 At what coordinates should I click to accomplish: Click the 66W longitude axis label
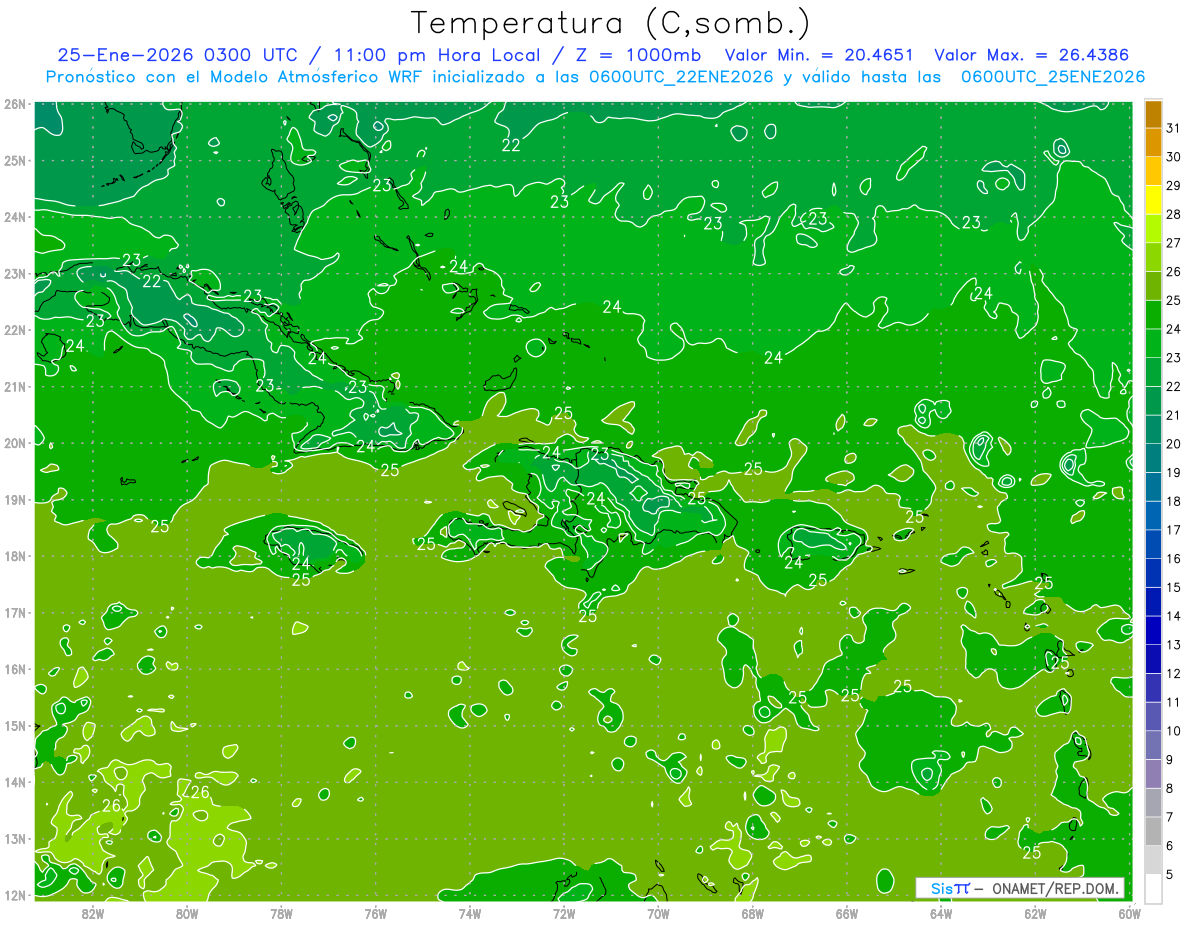point(847,913)
